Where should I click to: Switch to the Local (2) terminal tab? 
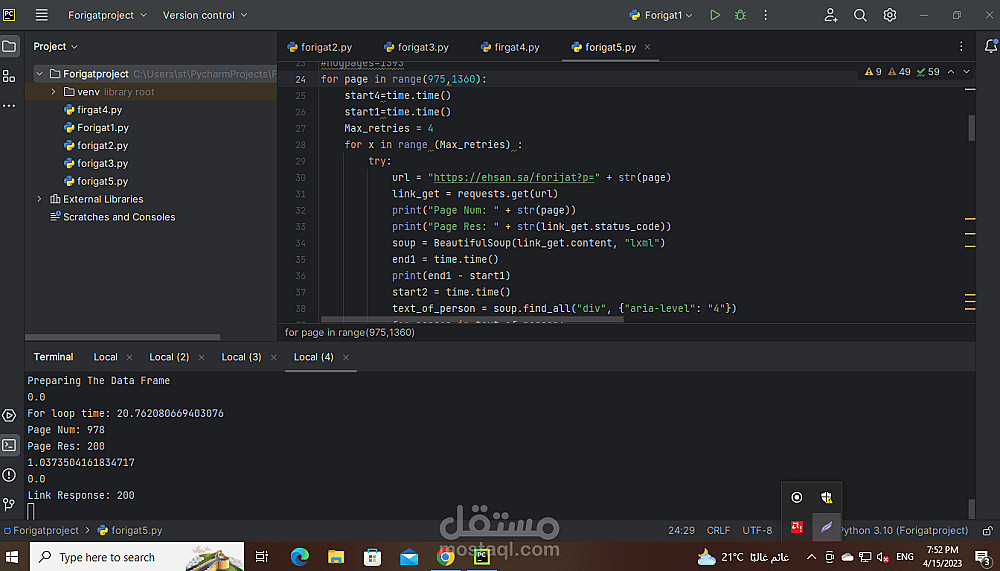click(x=168, y=357)
